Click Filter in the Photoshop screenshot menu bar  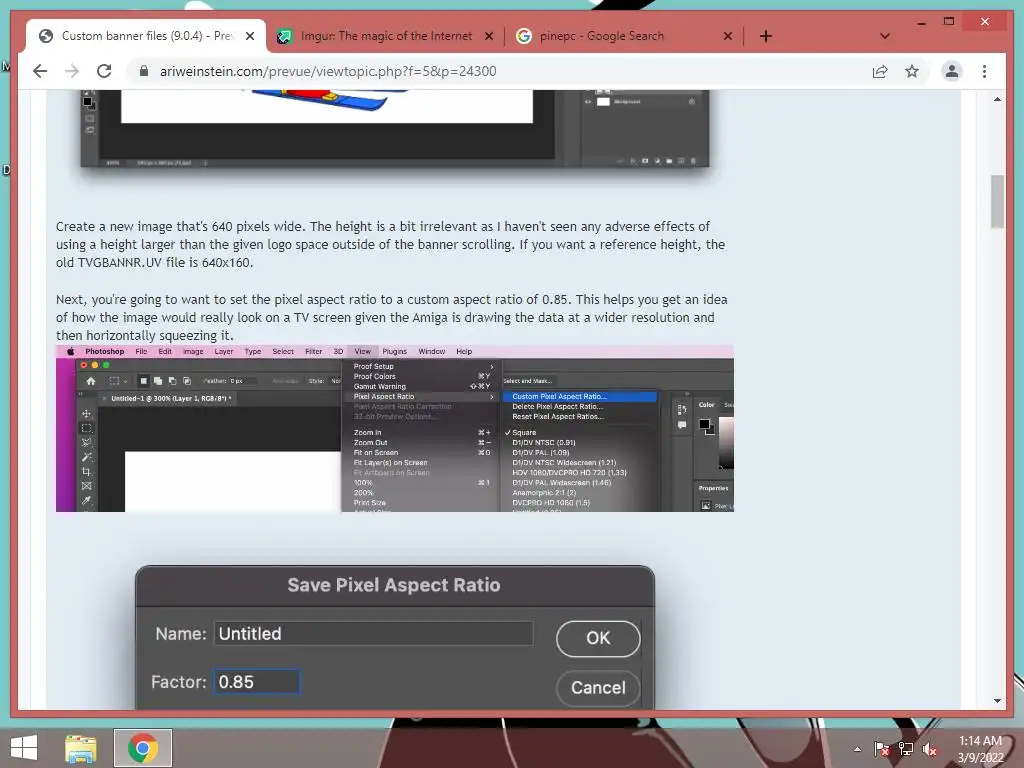pyautogui.click(x=313, y=351)
